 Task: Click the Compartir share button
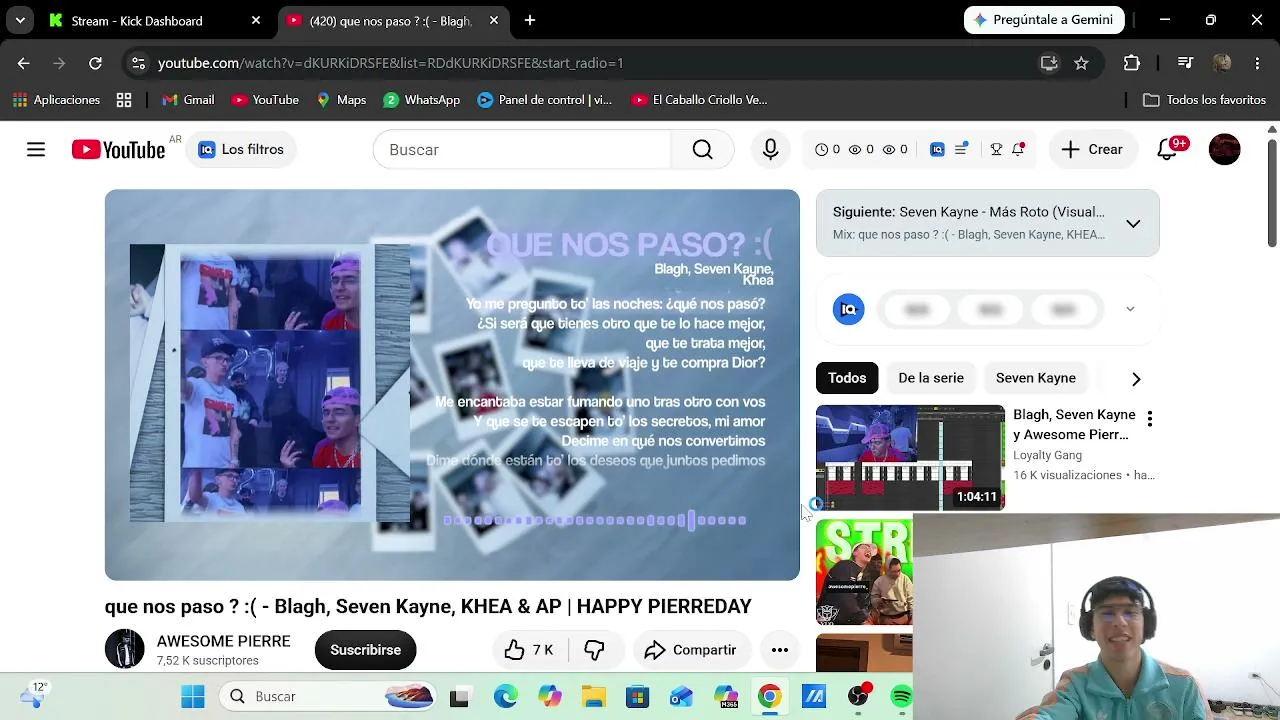click(x=690, y=650)
